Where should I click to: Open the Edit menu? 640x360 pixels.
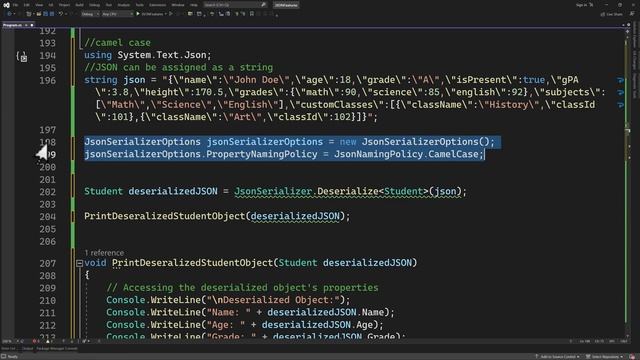pos(27,5)
